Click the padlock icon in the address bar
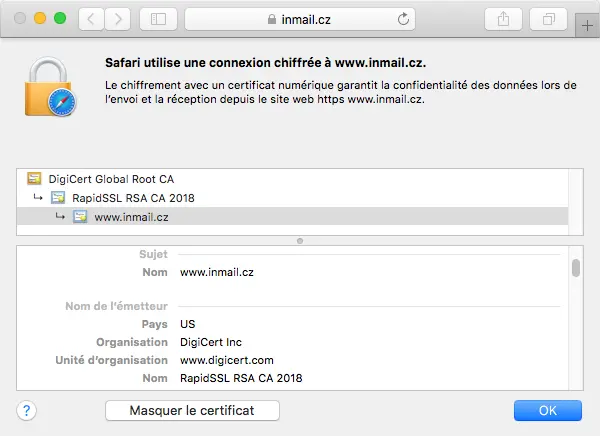The height and width of the screenshot is (436, 600). [272, 19]
